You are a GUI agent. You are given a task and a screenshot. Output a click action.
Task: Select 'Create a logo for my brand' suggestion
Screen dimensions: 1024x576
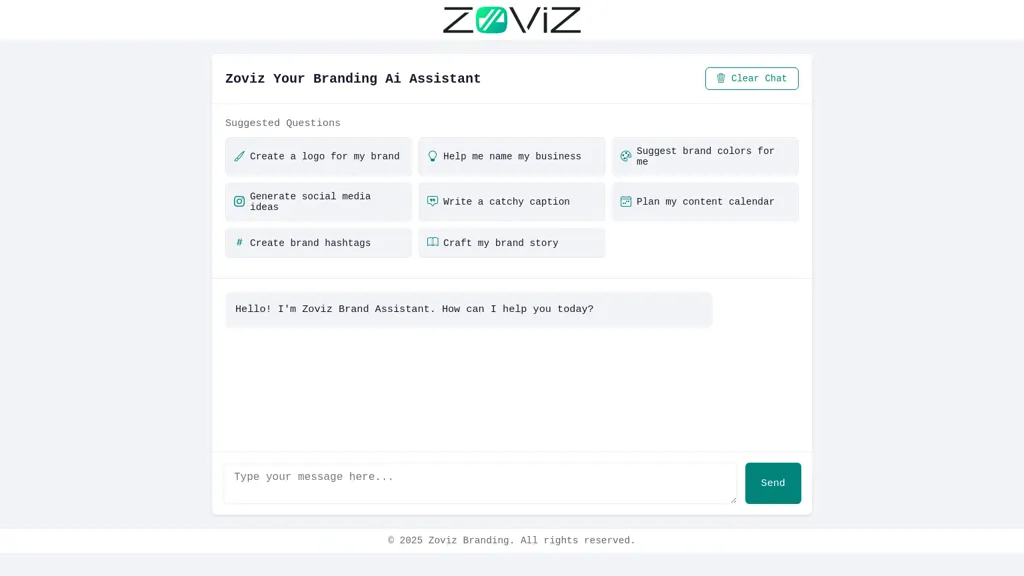[317, 156]
